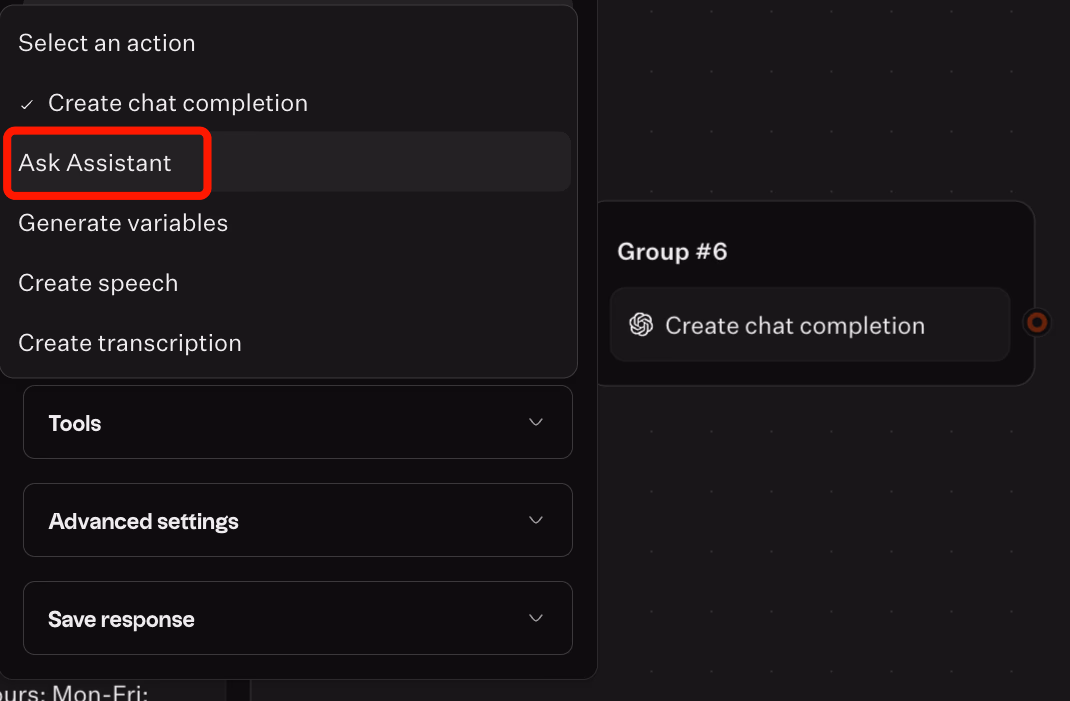Click the chevron arrow beside Save response
Screen dimensions: 1070x701
click(536, 618)
